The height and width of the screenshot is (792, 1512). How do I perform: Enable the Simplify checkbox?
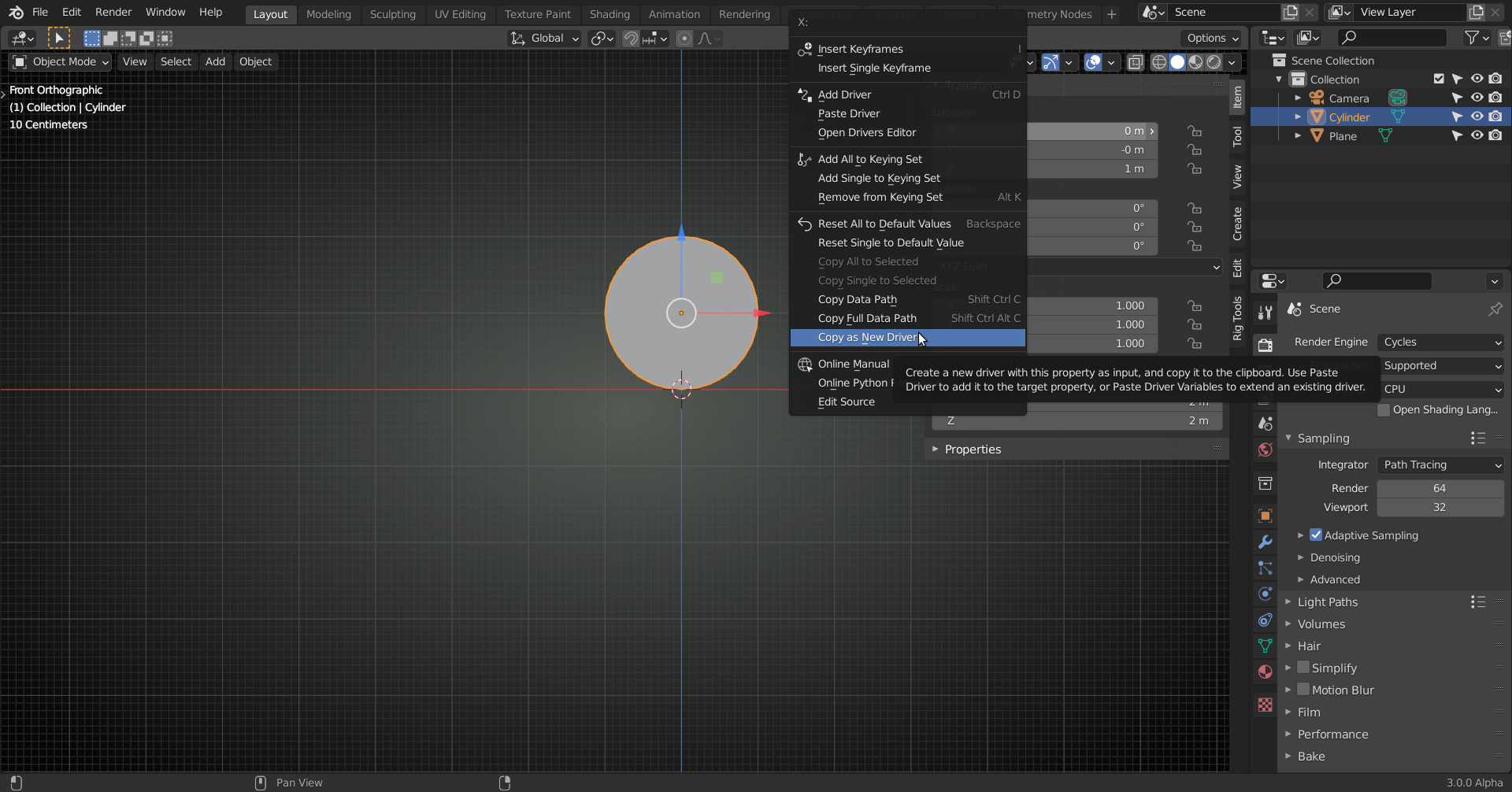(1303, 668)
